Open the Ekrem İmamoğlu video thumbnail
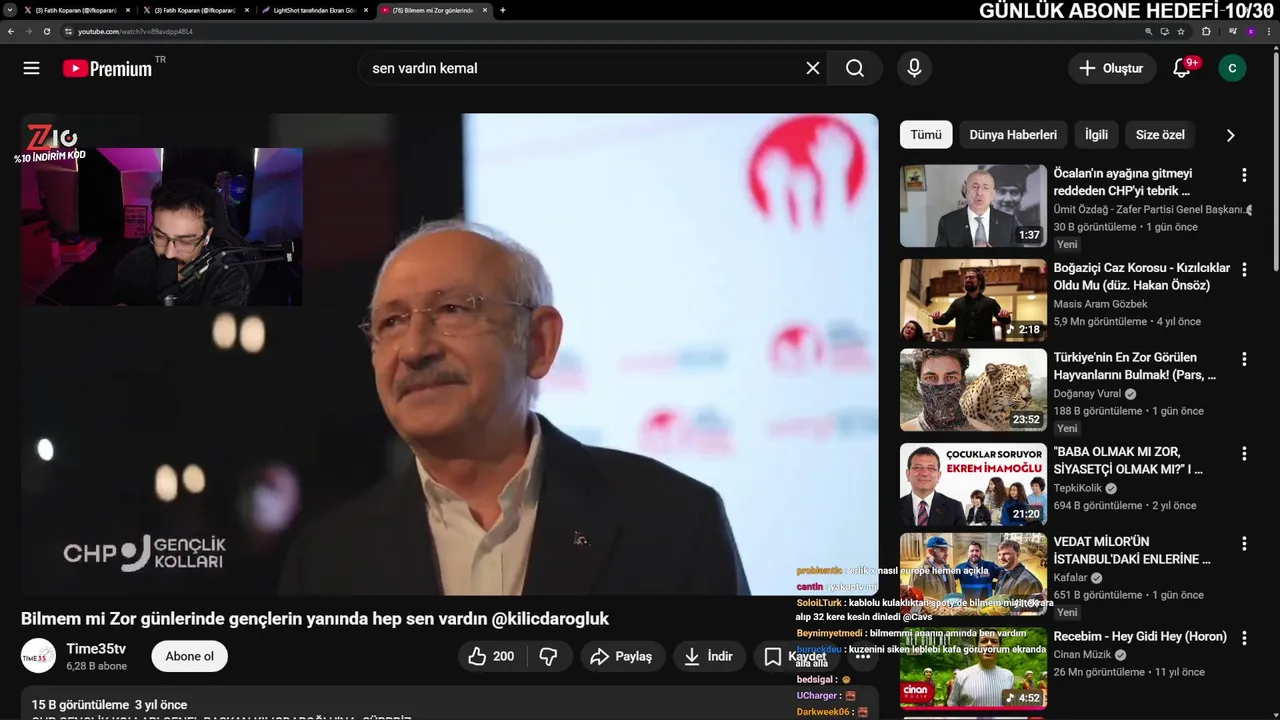The image size is (1280, 720). [973, 484]
